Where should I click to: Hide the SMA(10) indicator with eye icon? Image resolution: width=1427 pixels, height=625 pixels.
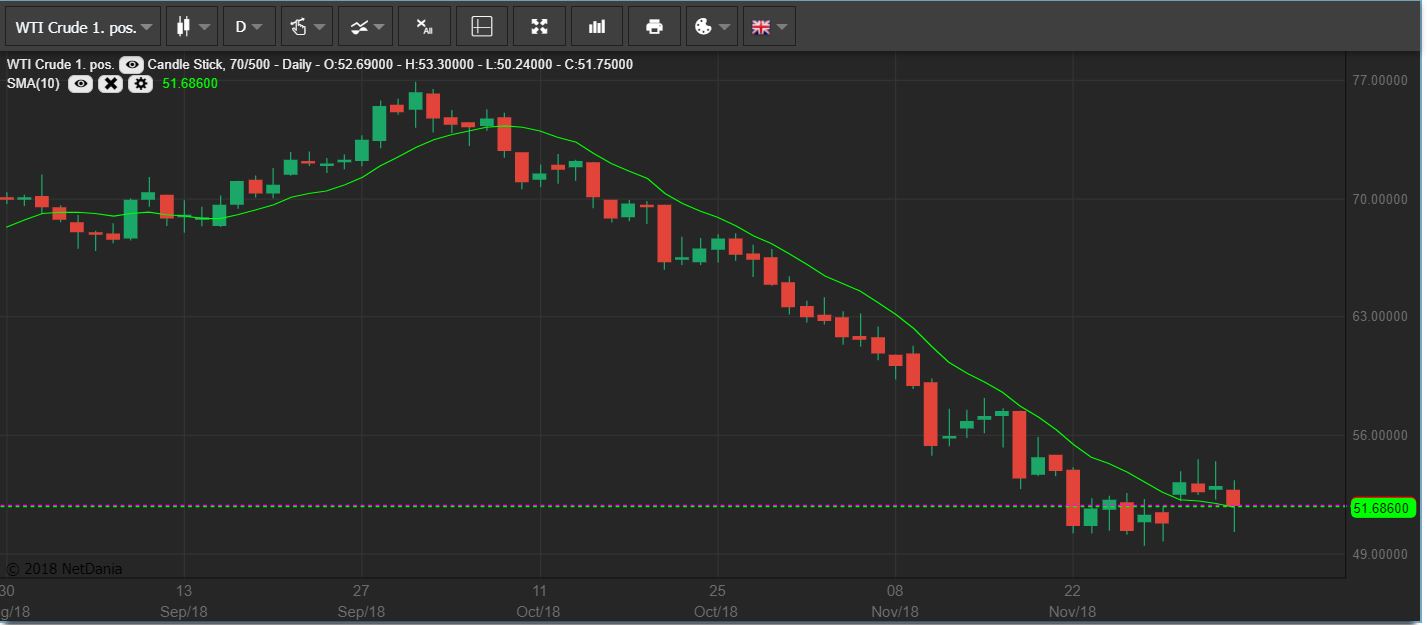(80, 84)
